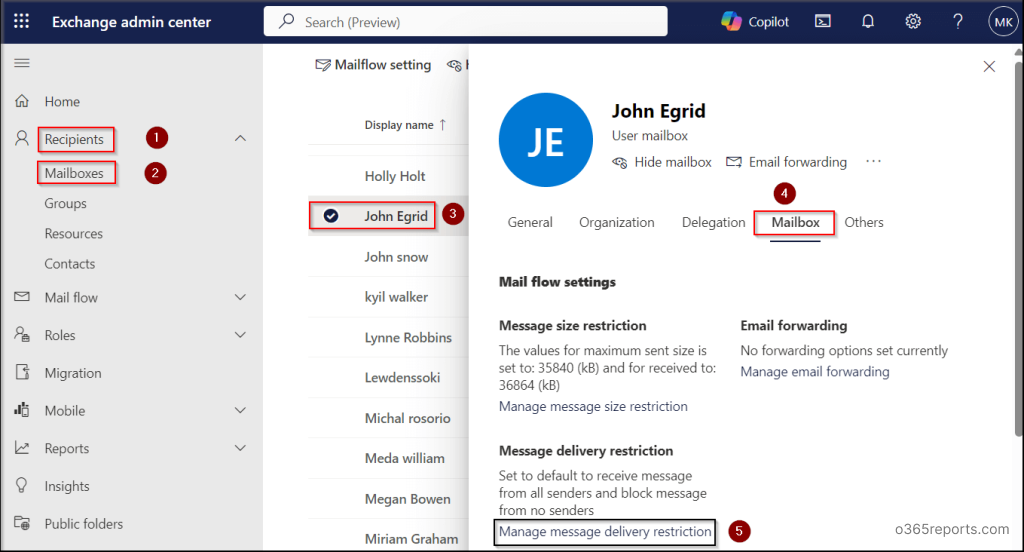This screenshot has height=552, width=1024.
Task: Click the Mobile icon in sidebar
Action: tap(22, 410)
